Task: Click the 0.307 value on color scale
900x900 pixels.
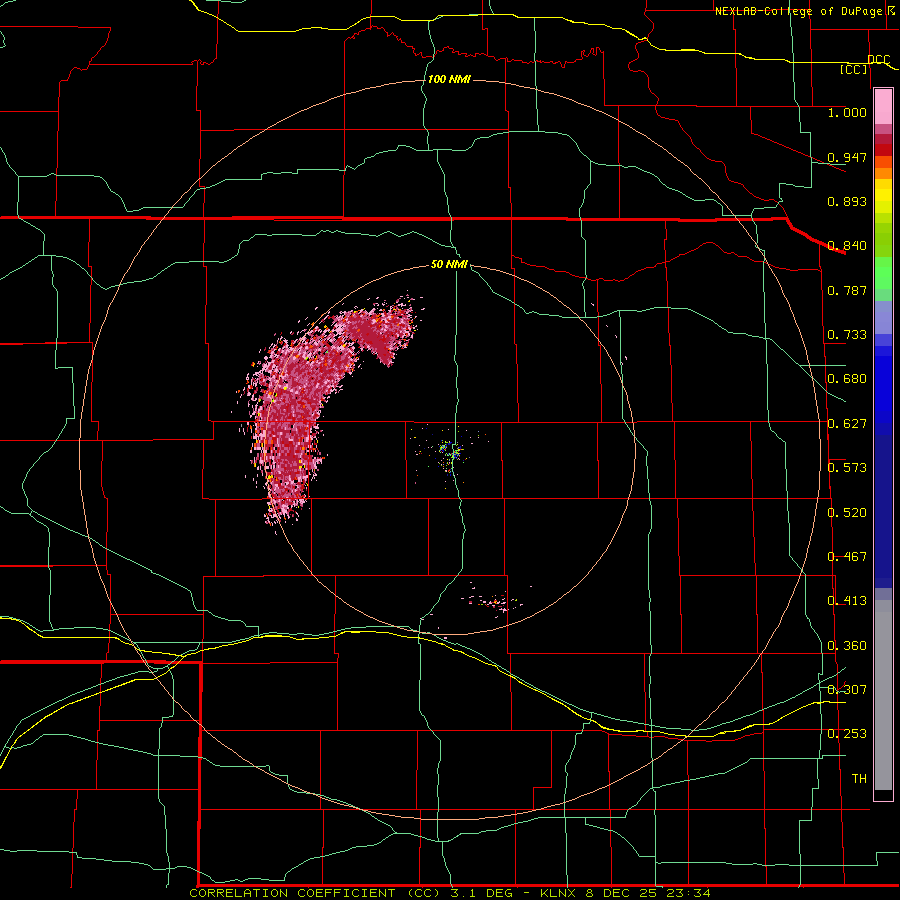Action: click(847, 689)
